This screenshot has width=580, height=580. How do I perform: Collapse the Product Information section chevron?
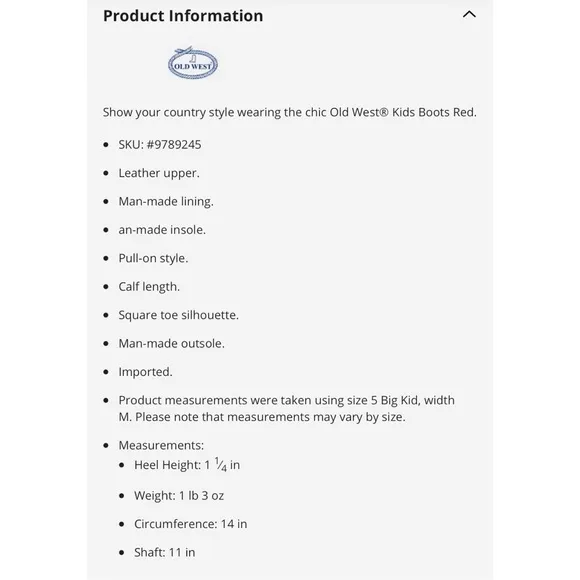point(469,14)
